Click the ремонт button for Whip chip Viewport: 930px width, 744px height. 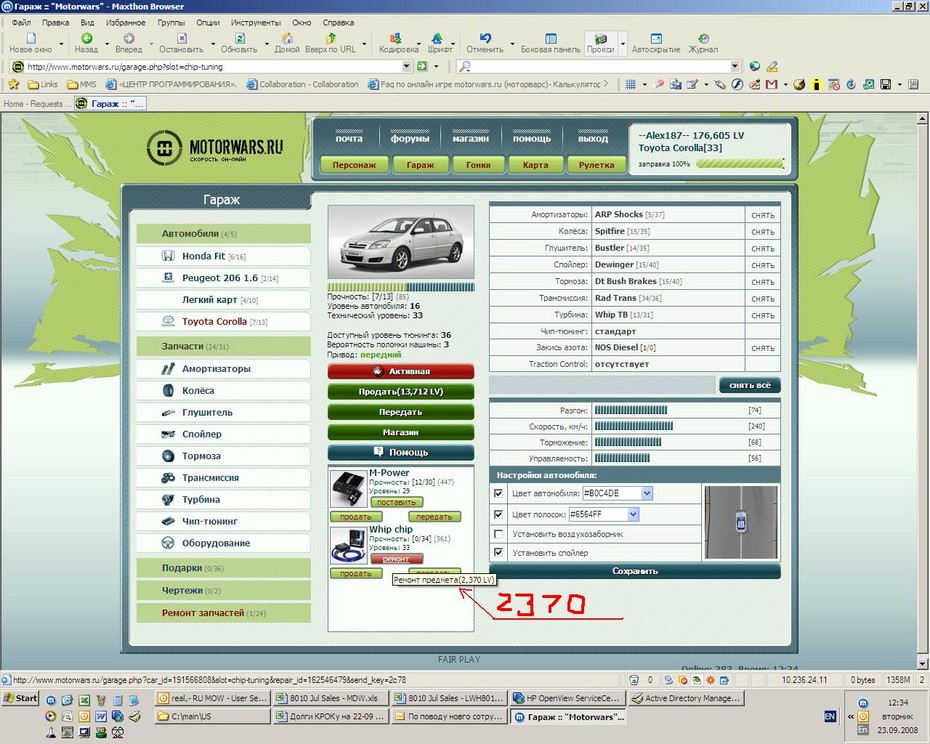coord(396,559)
